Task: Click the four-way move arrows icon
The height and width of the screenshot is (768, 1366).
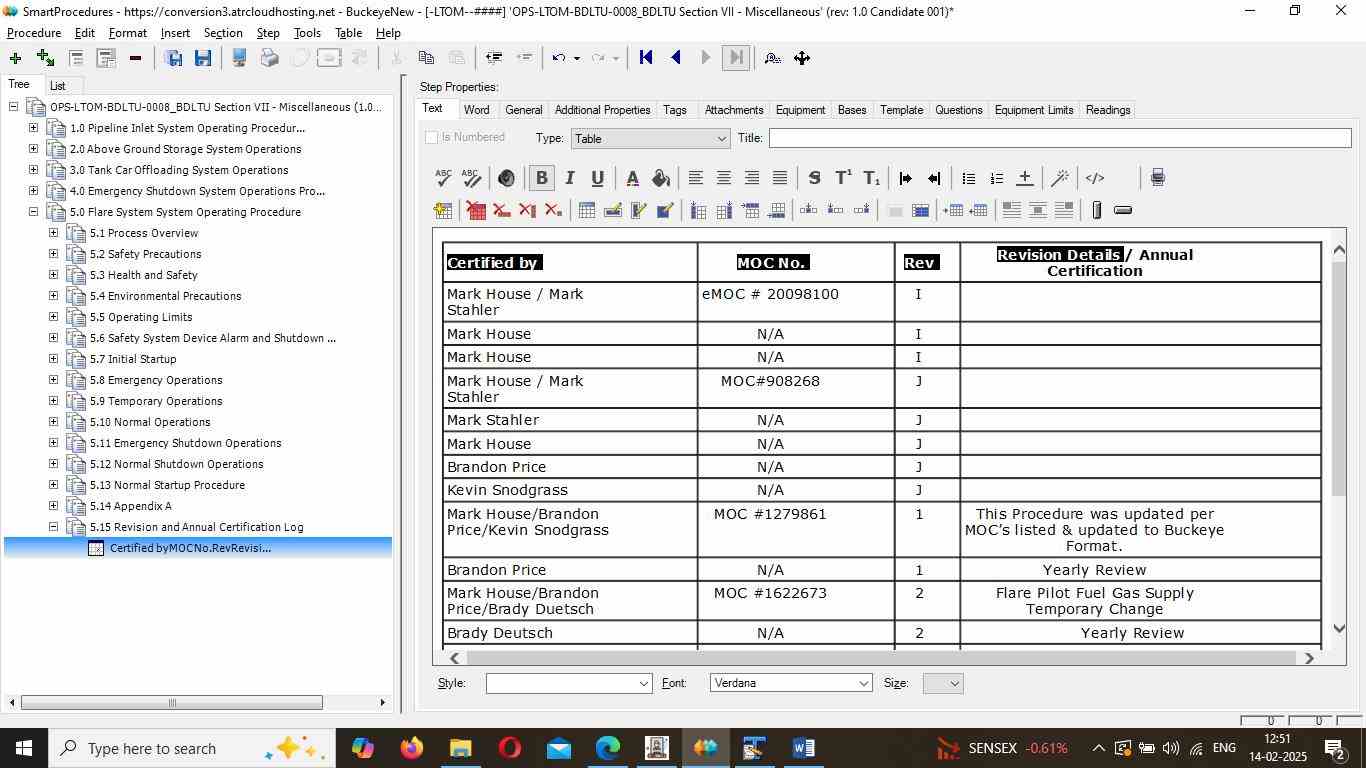Action: pos(802,58)
